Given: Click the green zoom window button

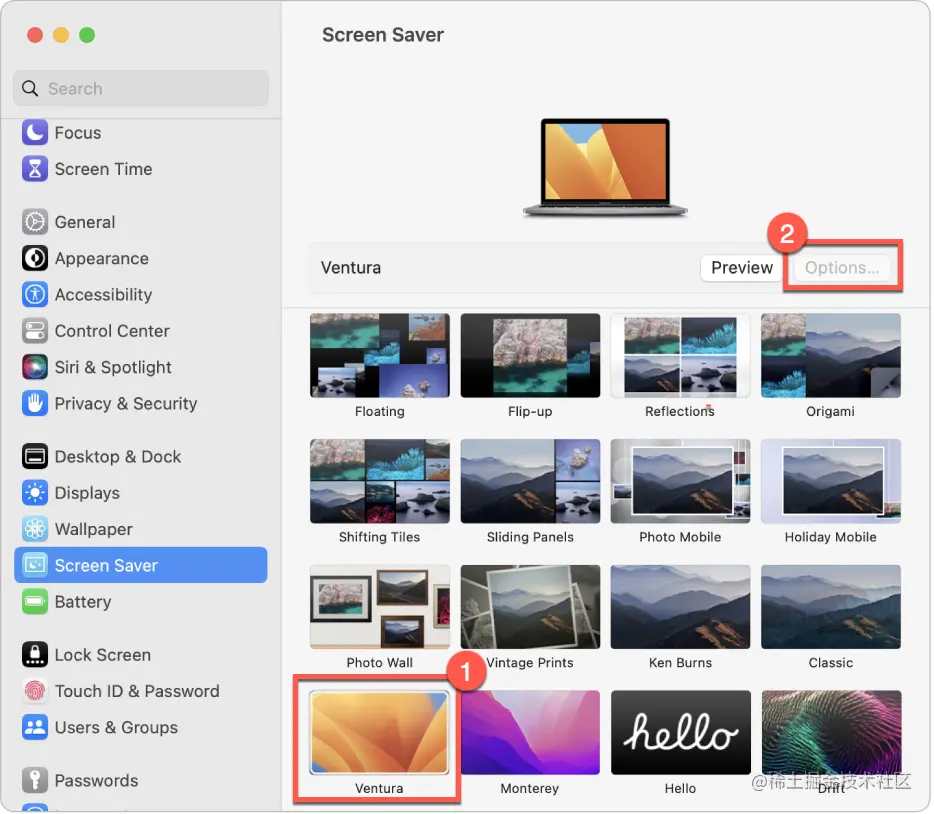Looking at the screenshot, I should pyautogui.click(x=87, y=35).
